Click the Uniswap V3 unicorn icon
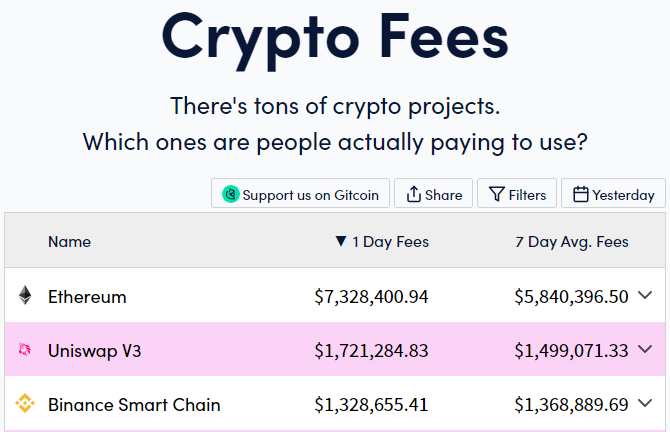Image resolution: width=670 pixels, height=432 pixels. tap(25, 350)
